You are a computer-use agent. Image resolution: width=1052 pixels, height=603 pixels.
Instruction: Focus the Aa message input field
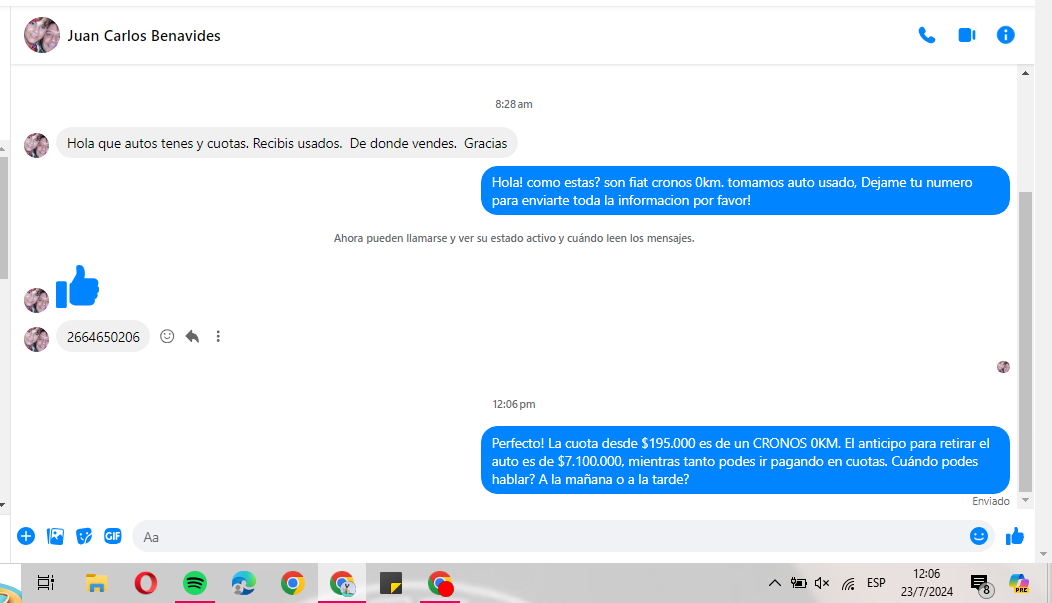click(549, 537)
